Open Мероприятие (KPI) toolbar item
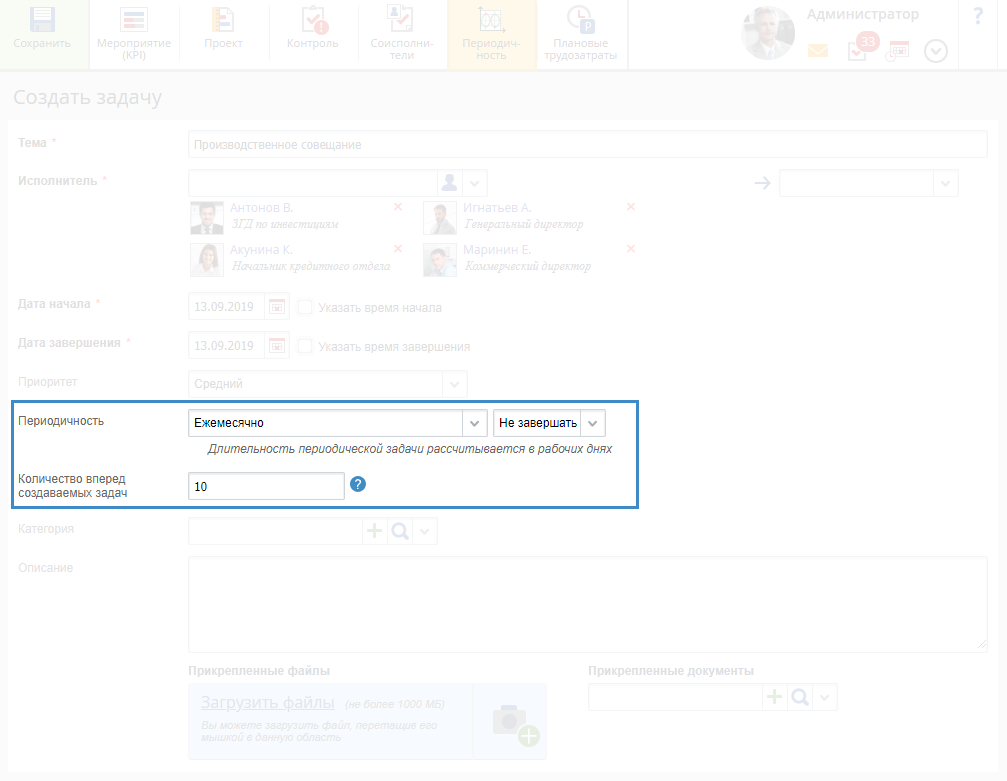This screenshot has width=1007, height=781. tap(134, 20)
